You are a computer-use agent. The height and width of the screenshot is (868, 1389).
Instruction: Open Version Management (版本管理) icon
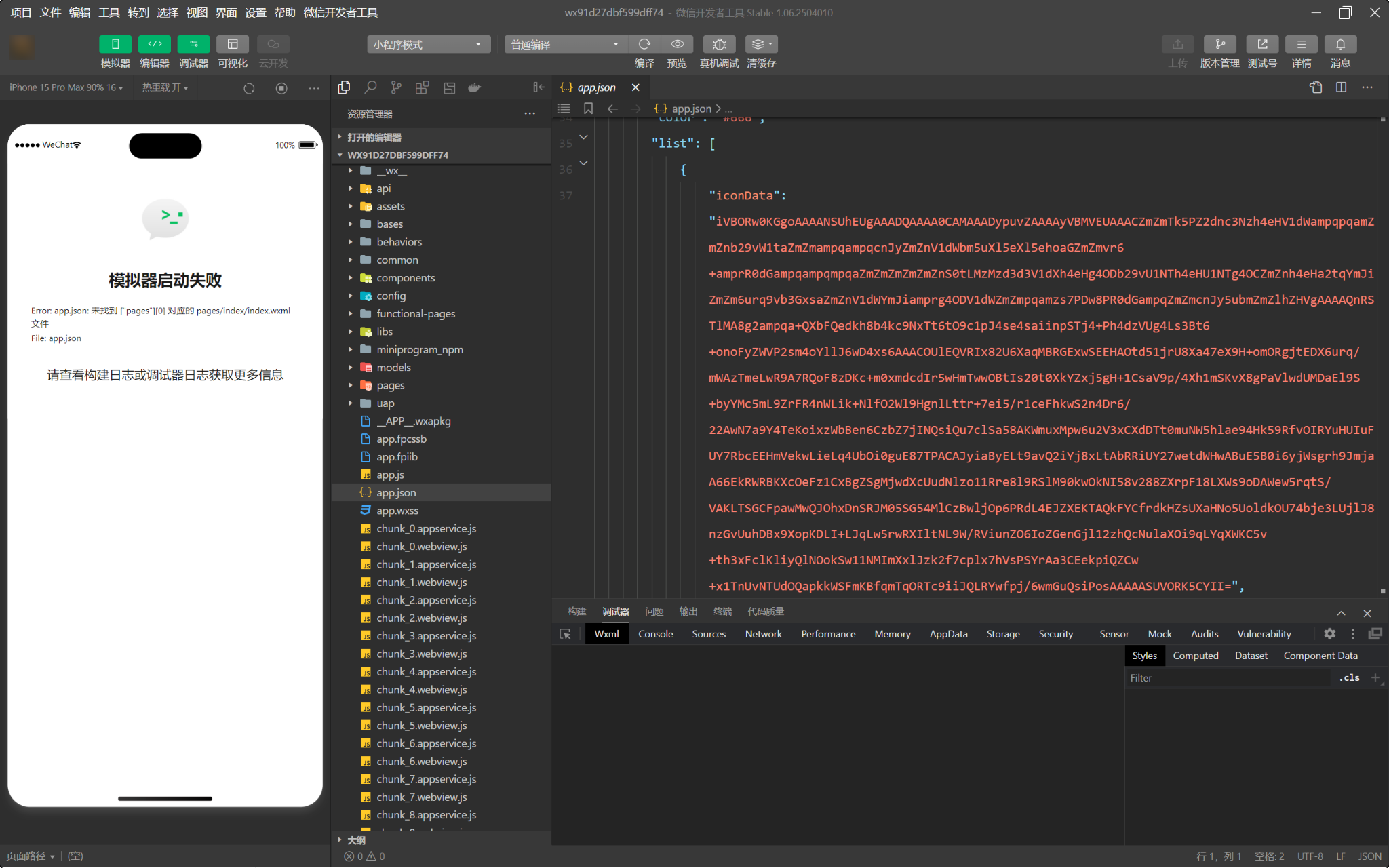(x=1219, y=44)
